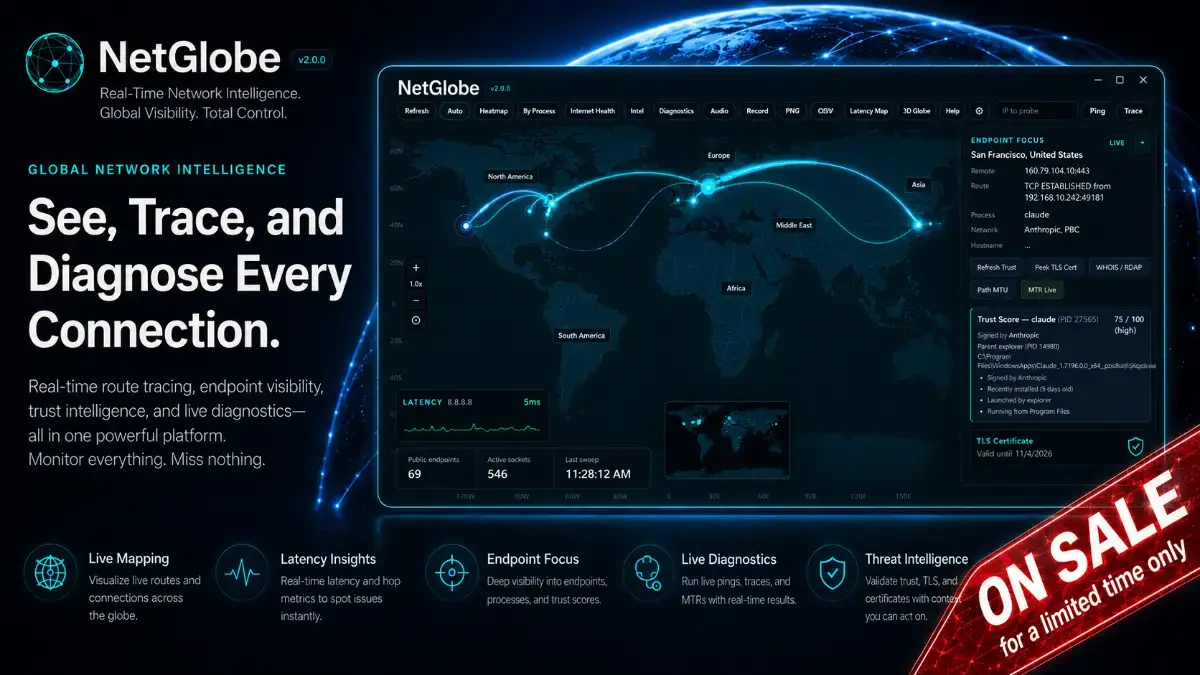Focus the IP to probe input field
Viewport: 1200px width, 675px height.
pos(1035,111)
